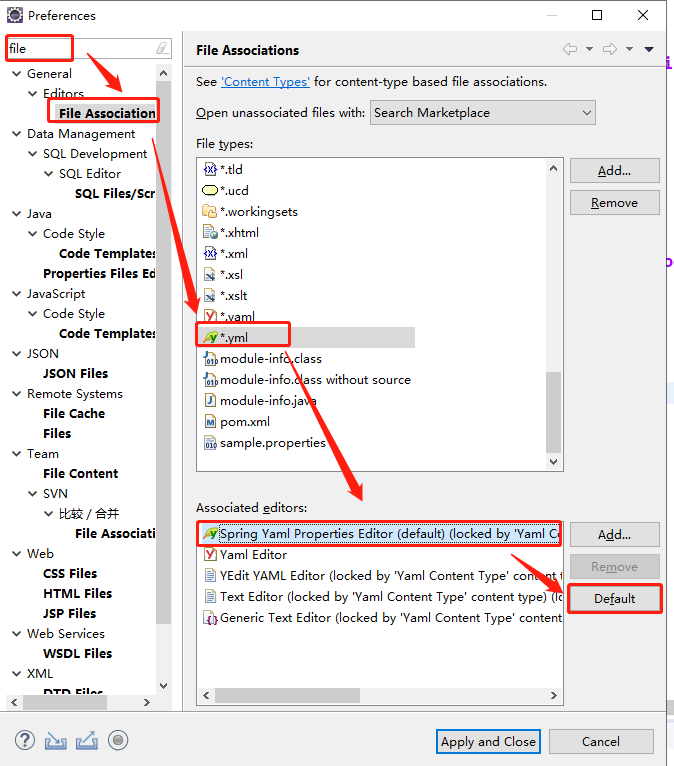Image resolution: width=674 pixels, height=766 pixels.
Task: Select the module-info.java file icon
Action: tap(210, 401)
